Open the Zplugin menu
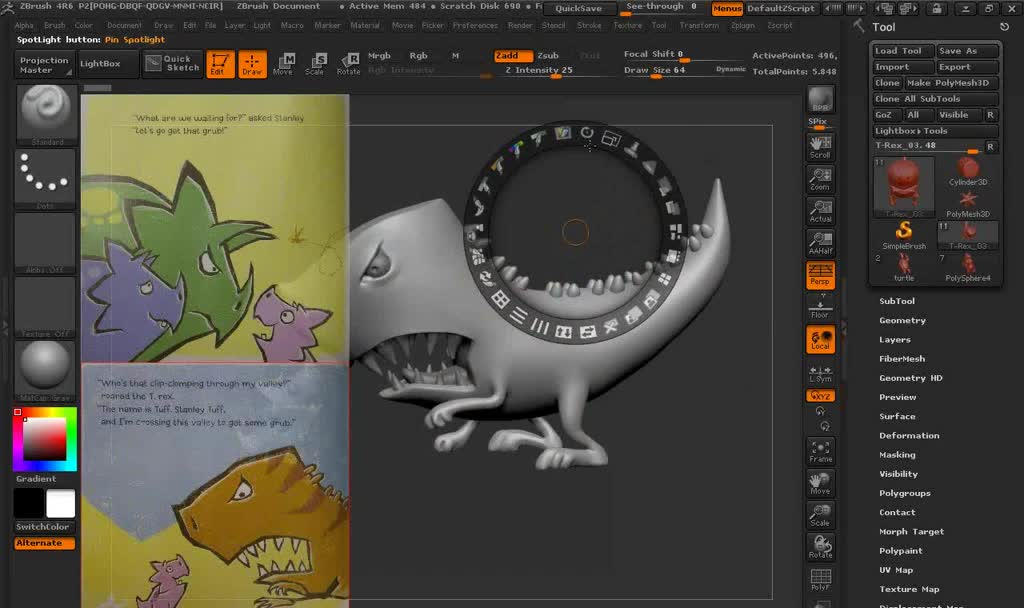 point(743,25)
